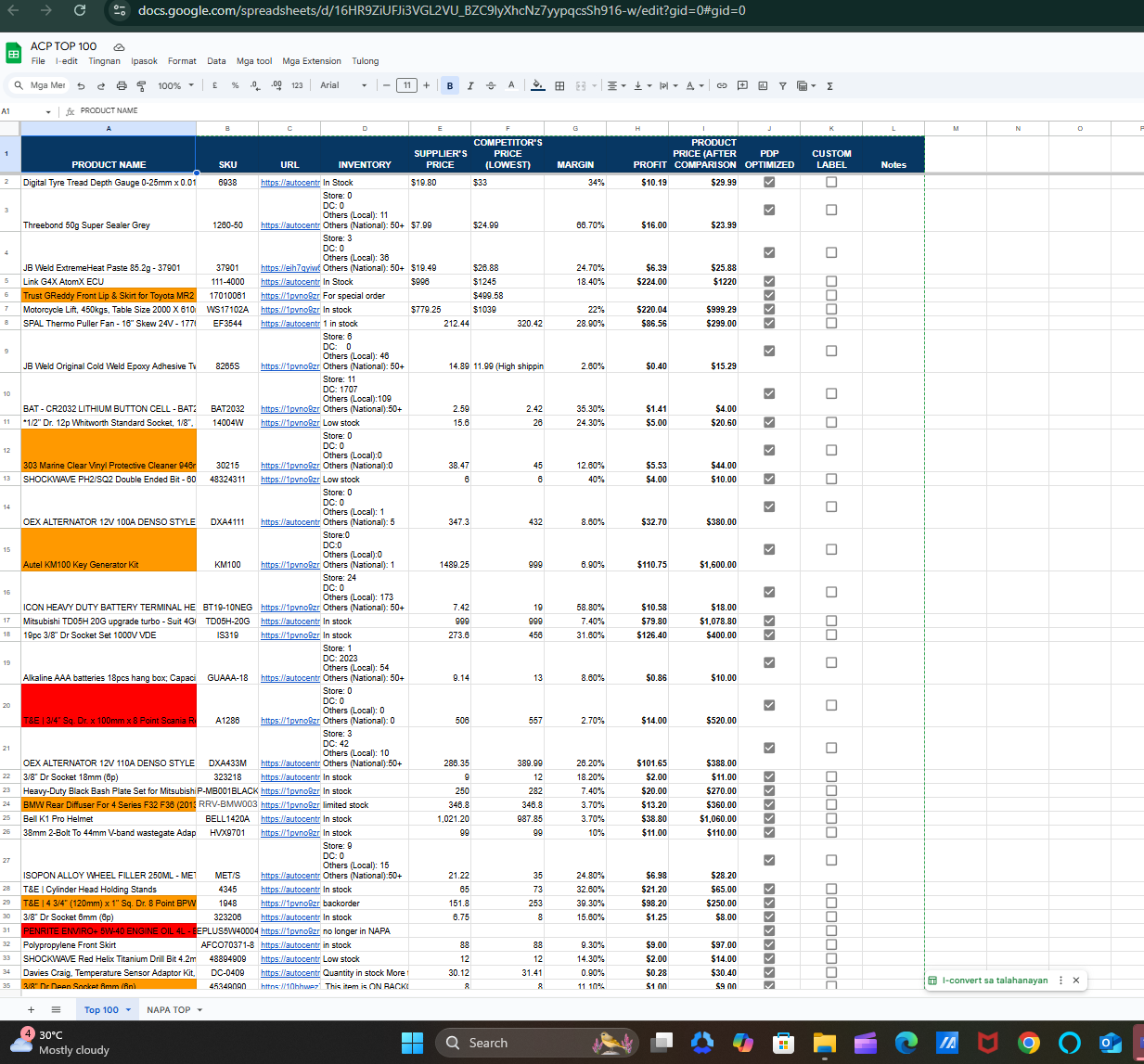The height and width of the screenshot is (1064, 1144).
Task: Open Google Chrome from the taskbar
Action: tap(1028, 1043)
